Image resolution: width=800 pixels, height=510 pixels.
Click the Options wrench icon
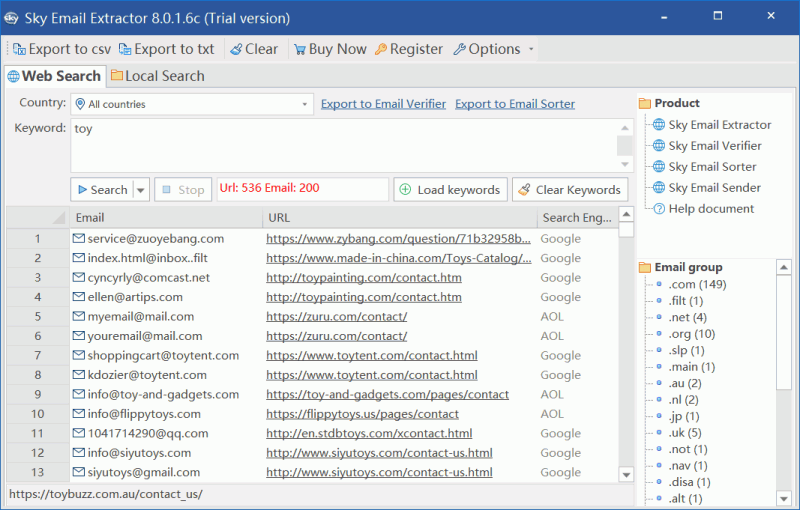tap(459, 49)
